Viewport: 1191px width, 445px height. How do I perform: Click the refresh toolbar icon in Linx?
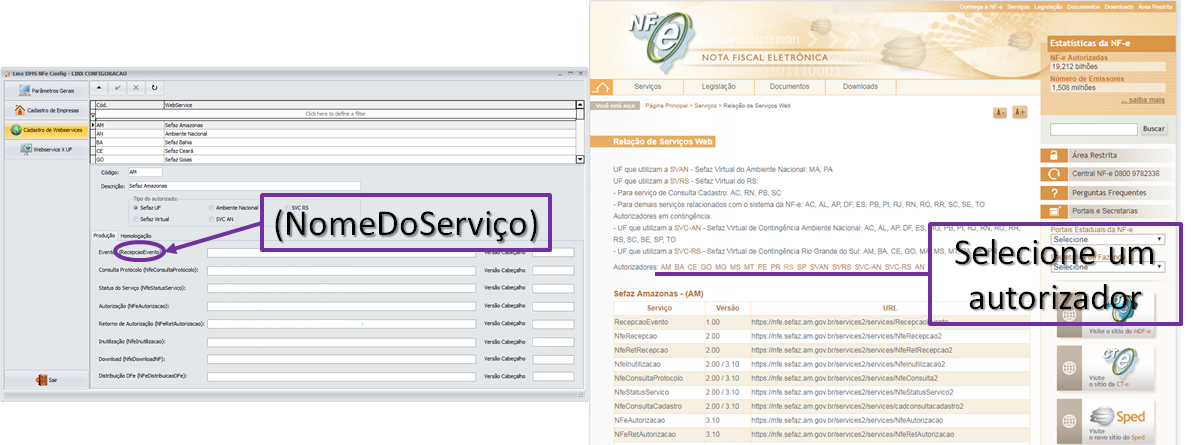154,87
